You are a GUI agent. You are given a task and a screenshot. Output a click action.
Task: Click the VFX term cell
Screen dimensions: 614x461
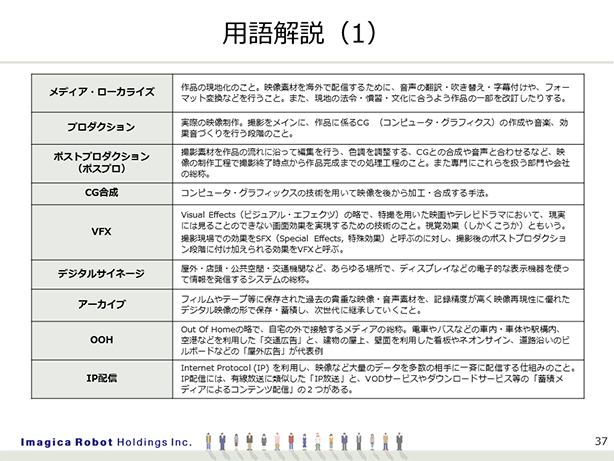click(x=102, y=232)
